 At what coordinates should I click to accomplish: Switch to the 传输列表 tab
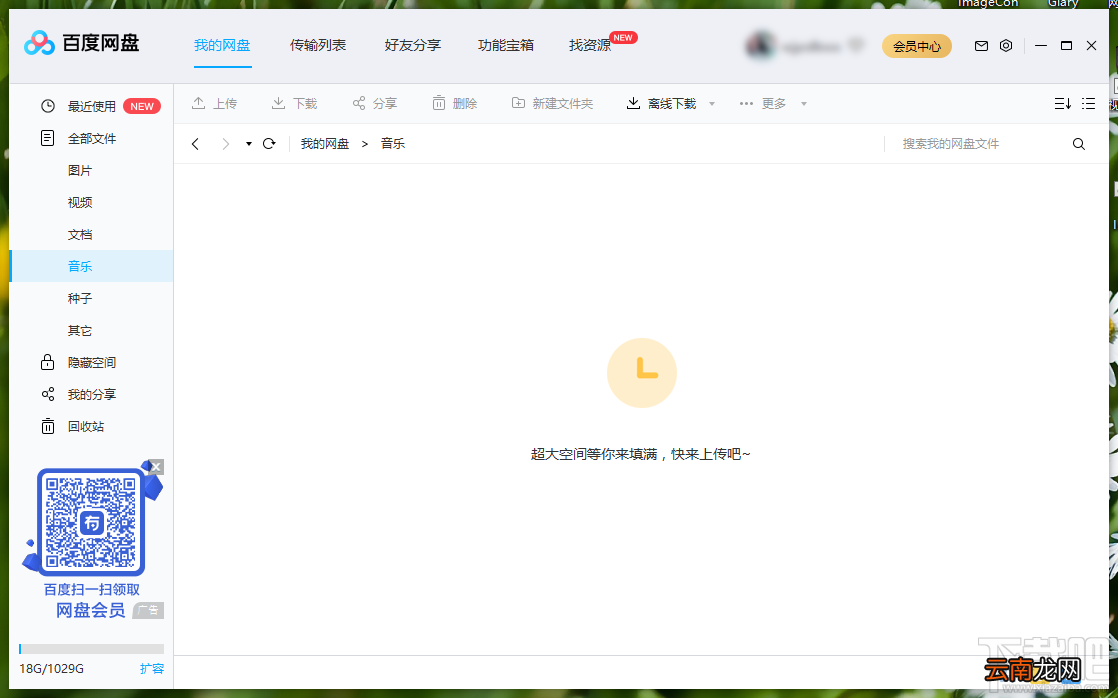point(318,46)
